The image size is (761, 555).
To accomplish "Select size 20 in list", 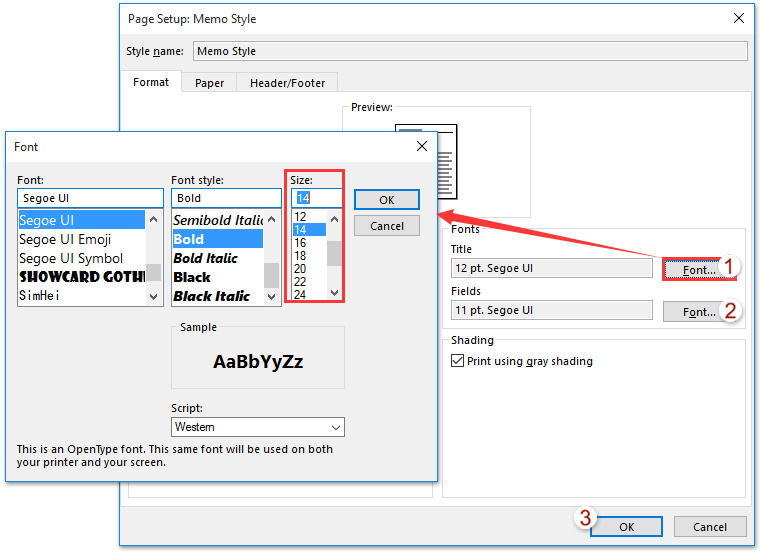I will 309,269.
